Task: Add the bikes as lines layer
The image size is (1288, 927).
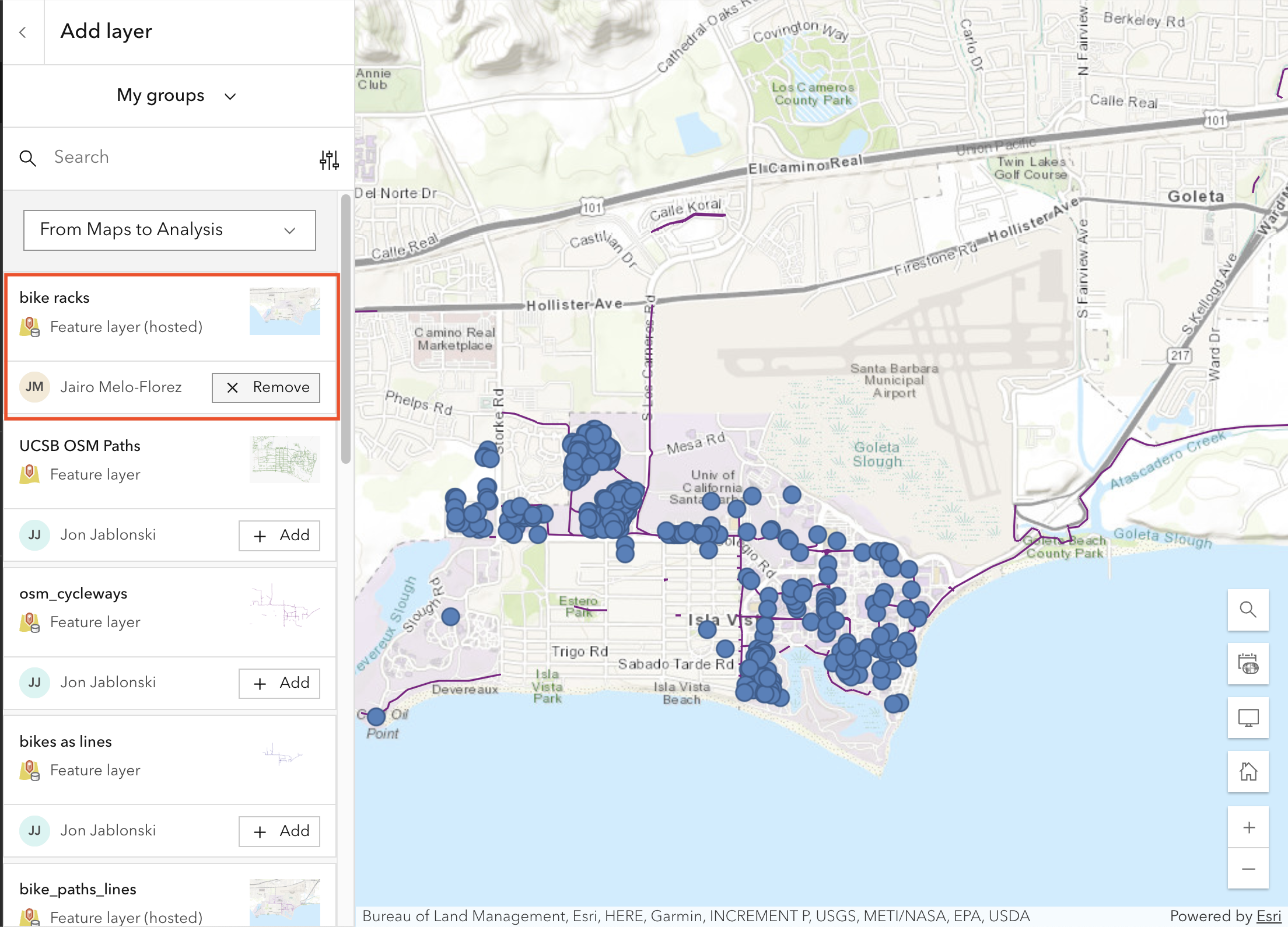Action: coord(279,831)
